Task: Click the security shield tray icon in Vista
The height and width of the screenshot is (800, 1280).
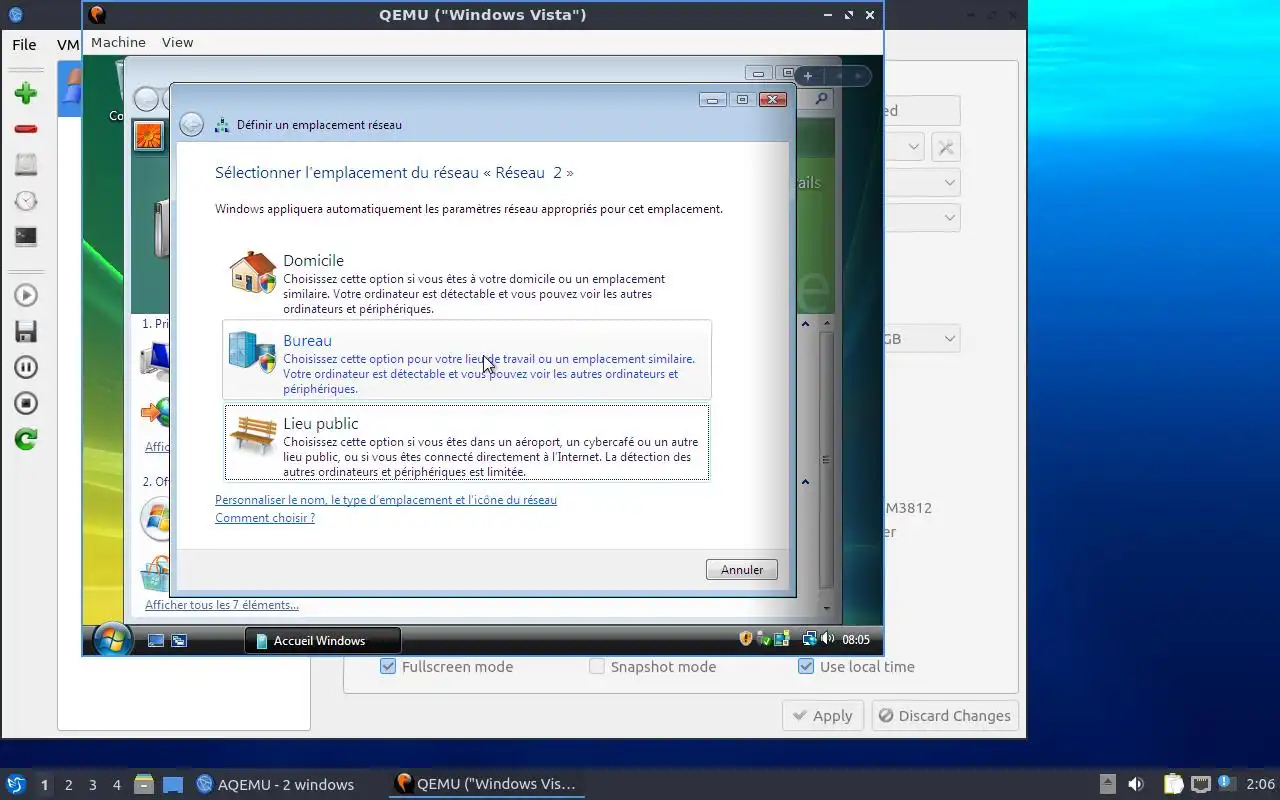Action: pyautogui.click(x=745, y=639)
